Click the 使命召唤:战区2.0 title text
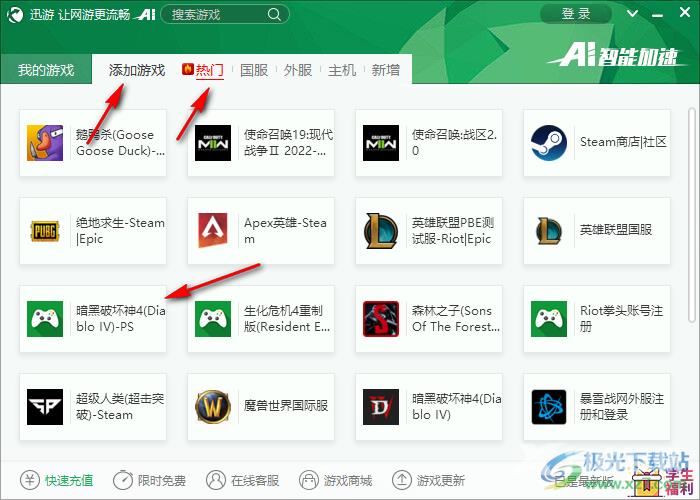 454,143
